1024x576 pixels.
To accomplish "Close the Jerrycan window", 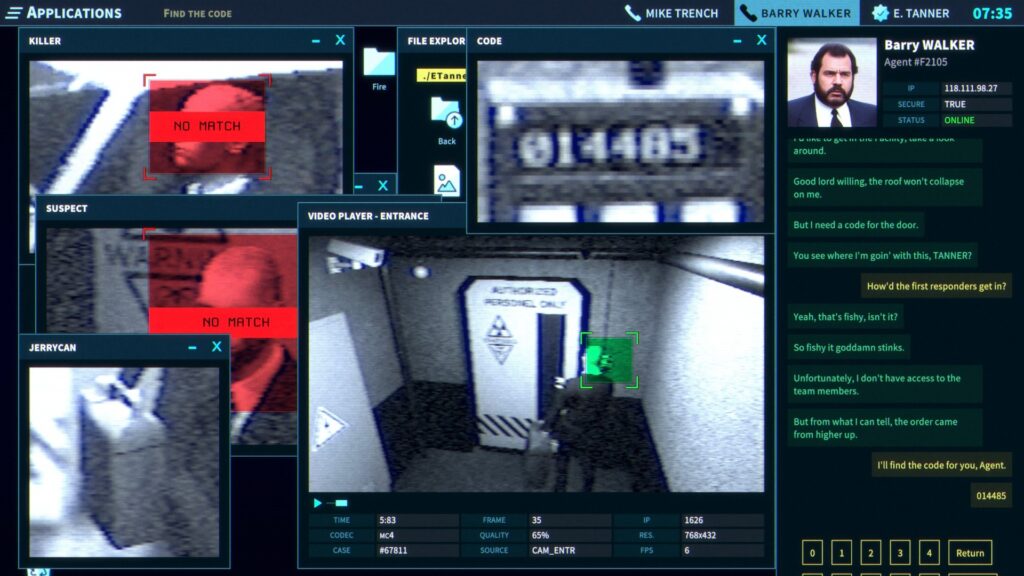I will (216, 347).
